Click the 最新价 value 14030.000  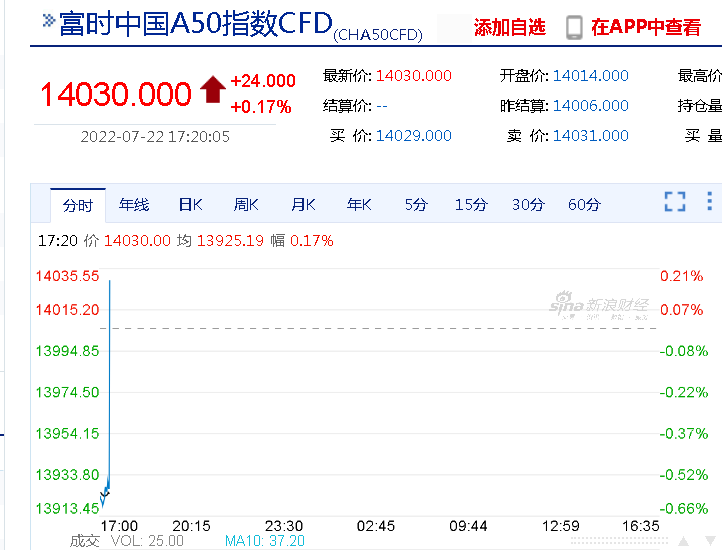[414, 76]
